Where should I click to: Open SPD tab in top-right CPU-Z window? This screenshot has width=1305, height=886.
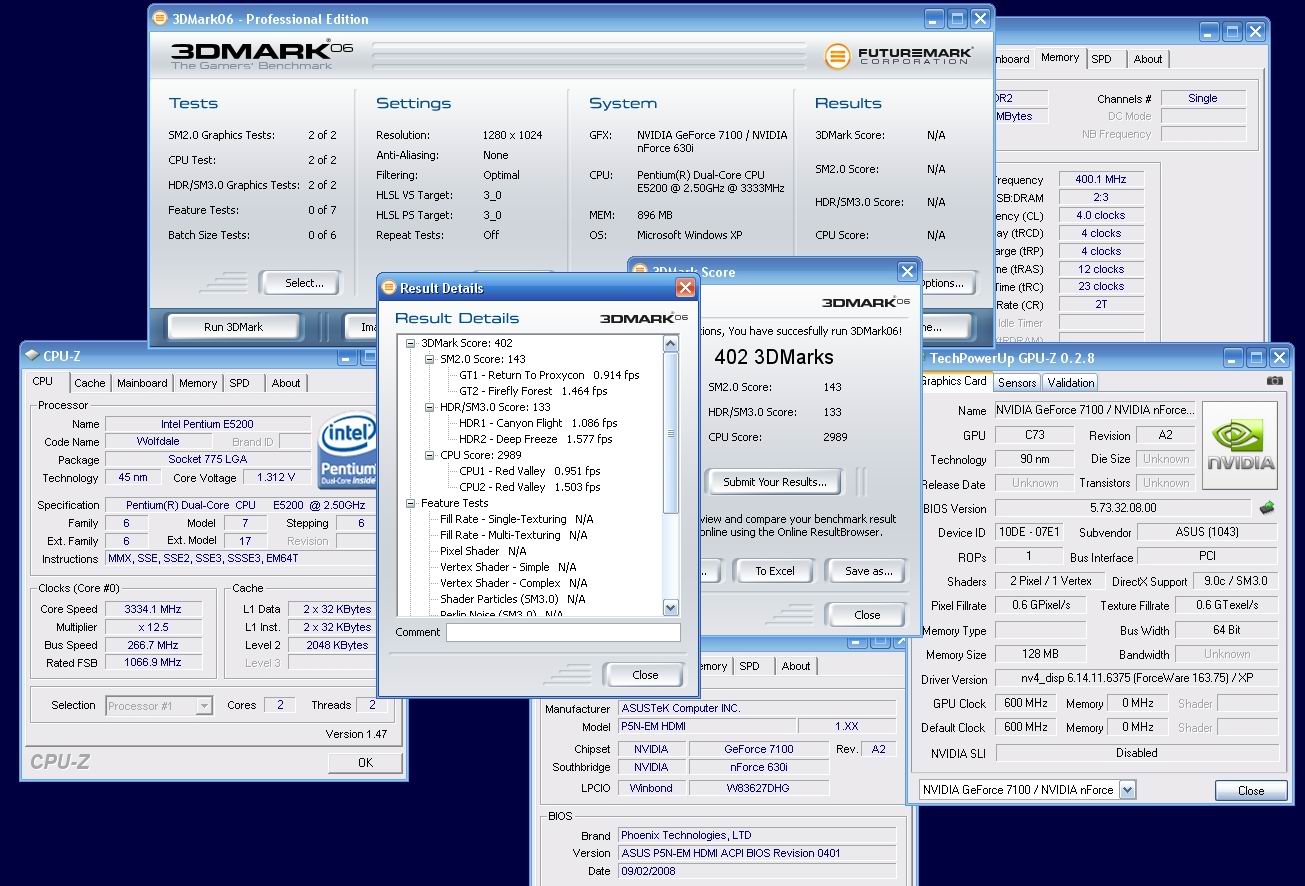coord(1101,59)
